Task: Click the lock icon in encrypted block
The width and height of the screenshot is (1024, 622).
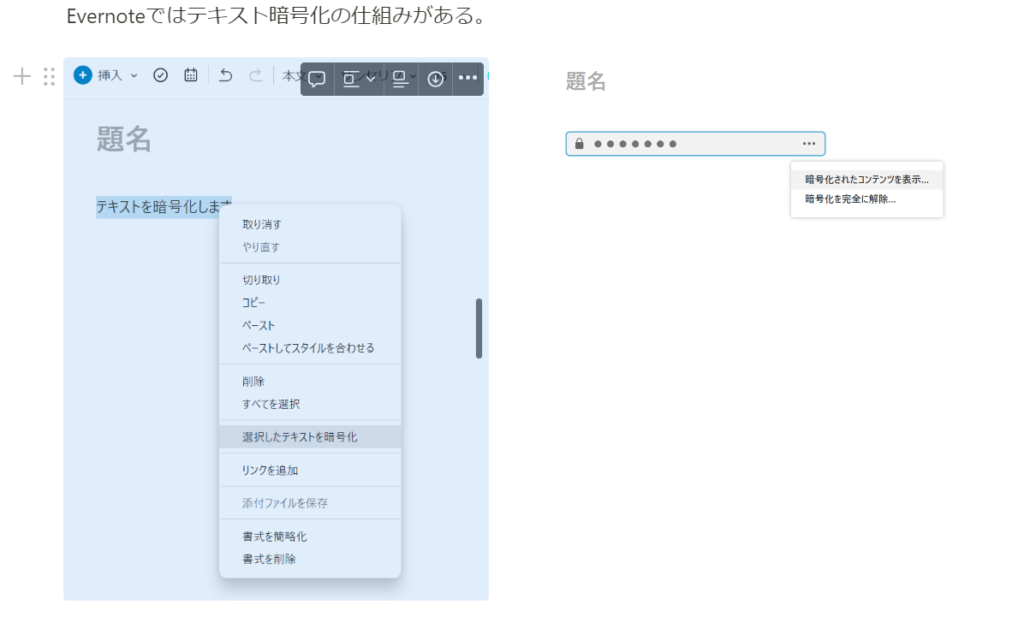Action: pyautogui.click(x=579, y=144)
